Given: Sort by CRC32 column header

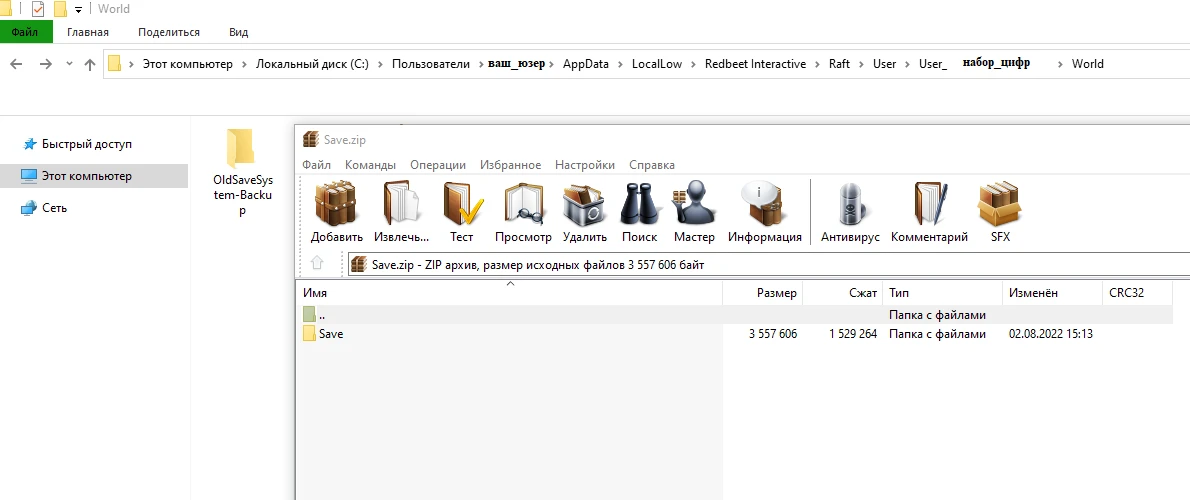Looking at the screenshot, I should click(x=1137, y=293).
